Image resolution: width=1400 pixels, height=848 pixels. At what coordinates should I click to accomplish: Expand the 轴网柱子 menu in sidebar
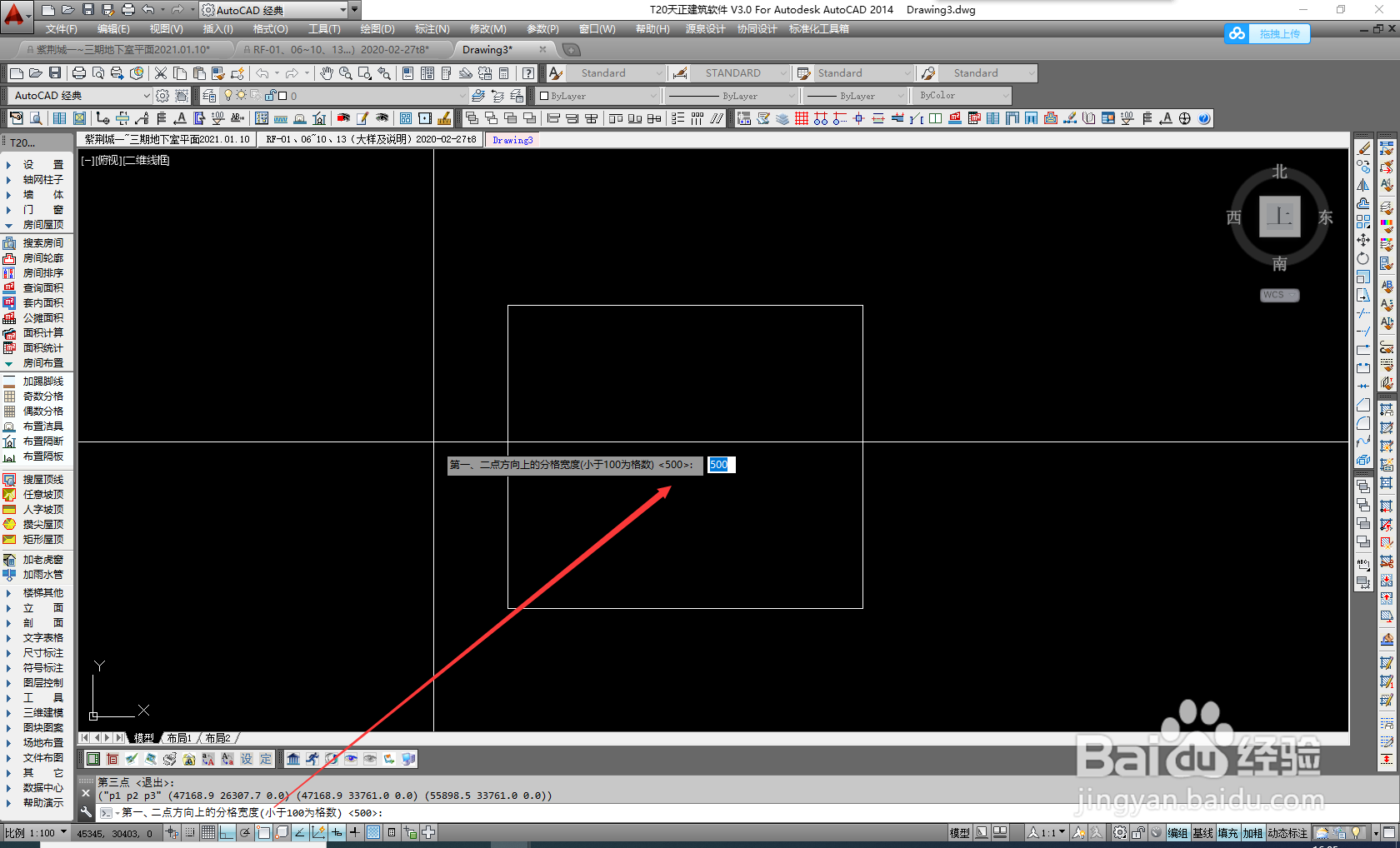click(x=33, y=180)
